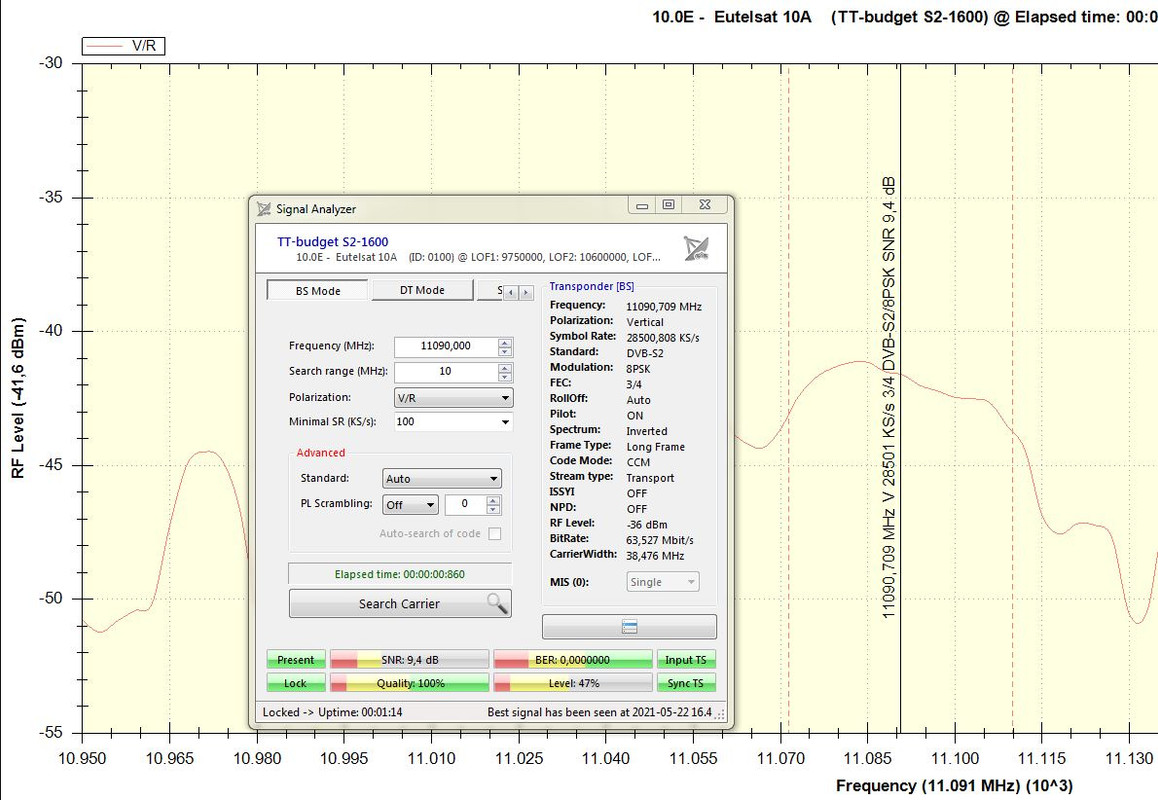Screen dimensions: 1158x800
Task: Click the Polarization value Vertical
Action: coord(645,322)
